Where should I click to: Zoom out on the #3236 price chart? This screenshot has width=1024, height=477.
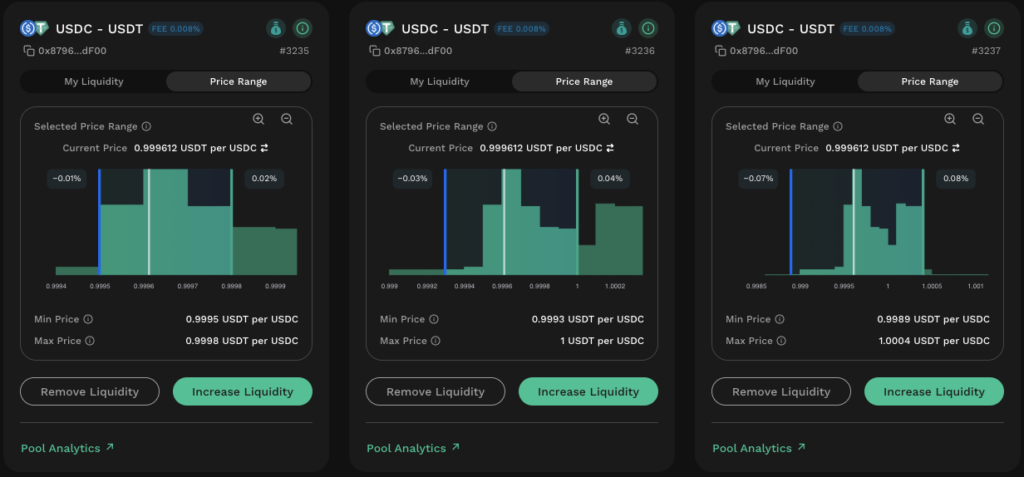point(632,119)
